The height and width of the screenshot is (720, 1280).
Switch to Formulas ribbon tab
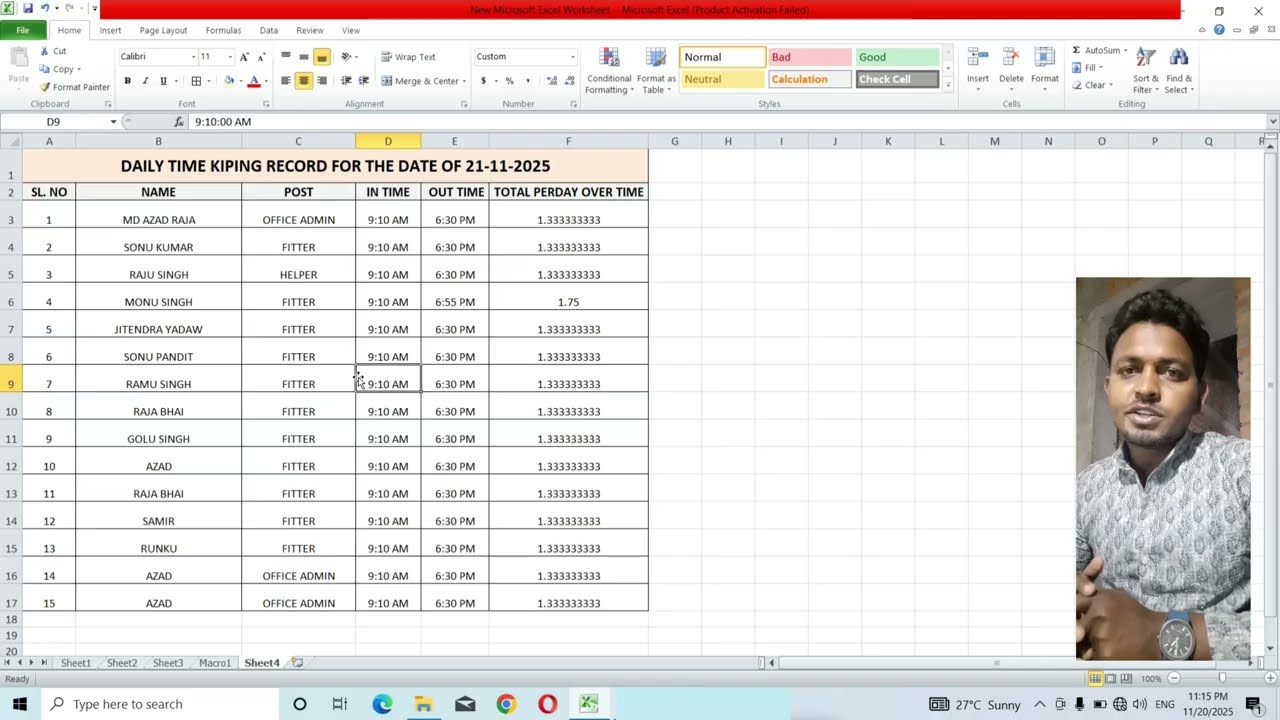click(x=223, y=30)
